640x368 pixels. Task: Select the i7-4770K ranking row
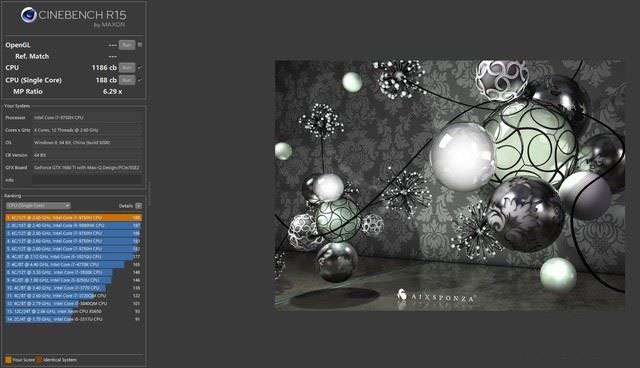click(73, 265)
